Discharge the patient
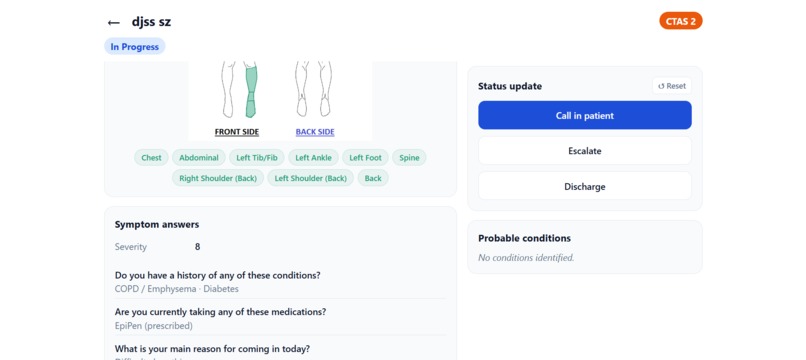Image resolution: width=806 pixels, height=360 pixels. (584, 186)
